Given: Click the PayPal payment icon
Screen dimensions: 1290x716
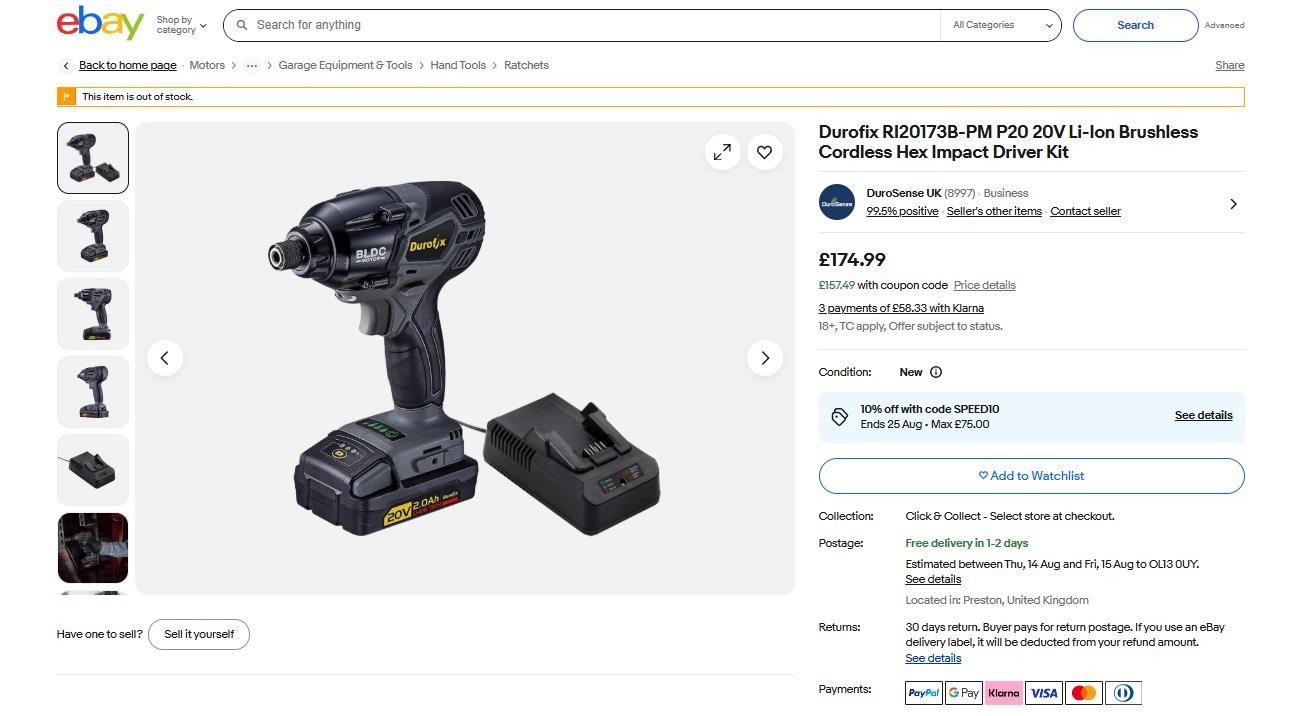Looking at the screenshot, I should (924, 693).
